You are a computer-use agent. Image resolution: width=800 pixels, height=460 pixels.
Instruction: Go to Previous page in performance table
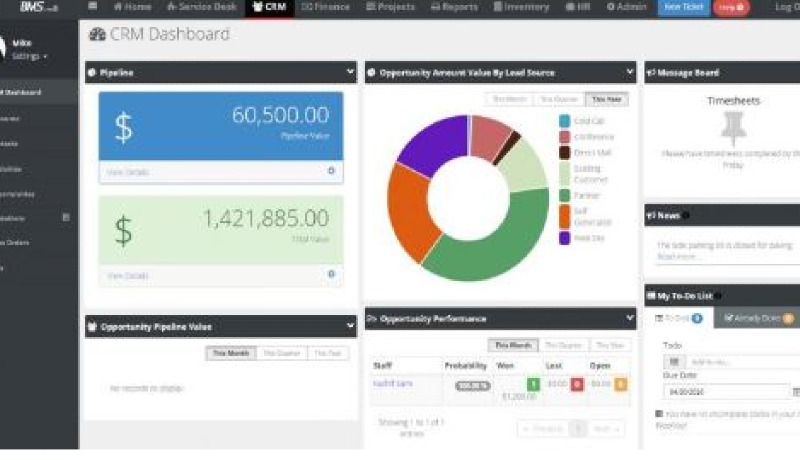coord(543,429)
